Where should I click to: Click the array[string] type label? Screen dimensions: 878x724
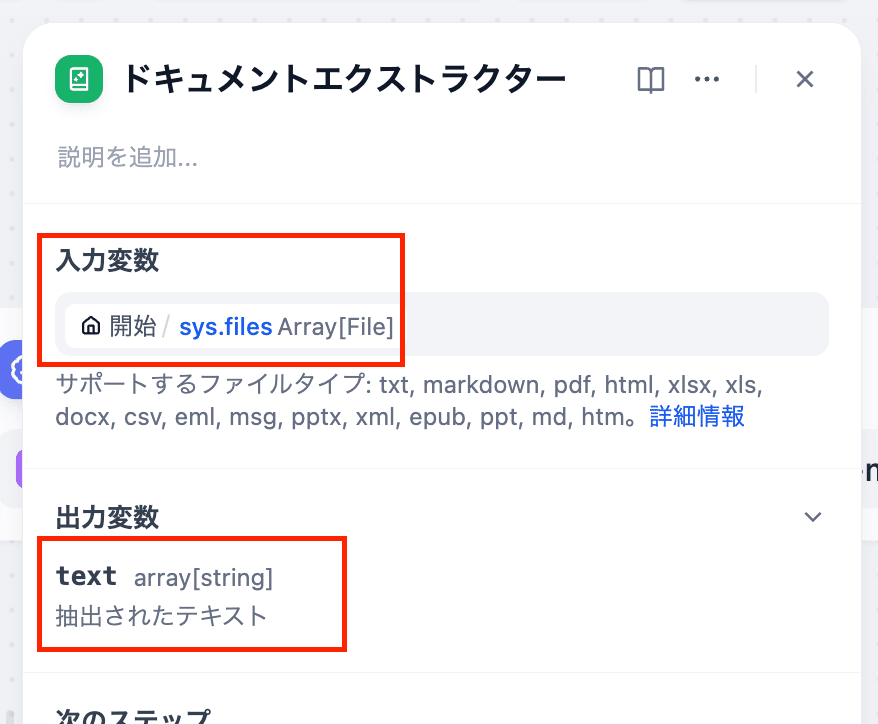coord(203,577)
